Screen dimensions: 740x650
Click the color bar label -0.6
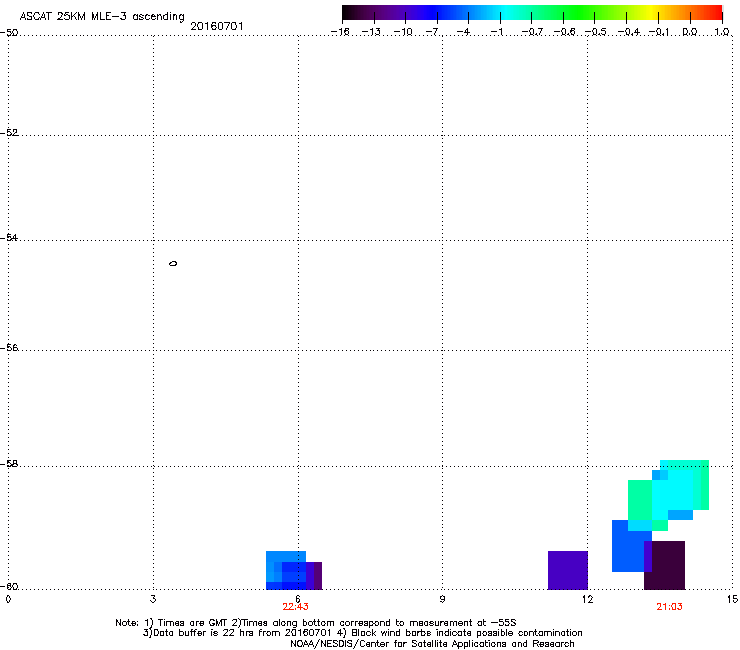coord(564,32)
